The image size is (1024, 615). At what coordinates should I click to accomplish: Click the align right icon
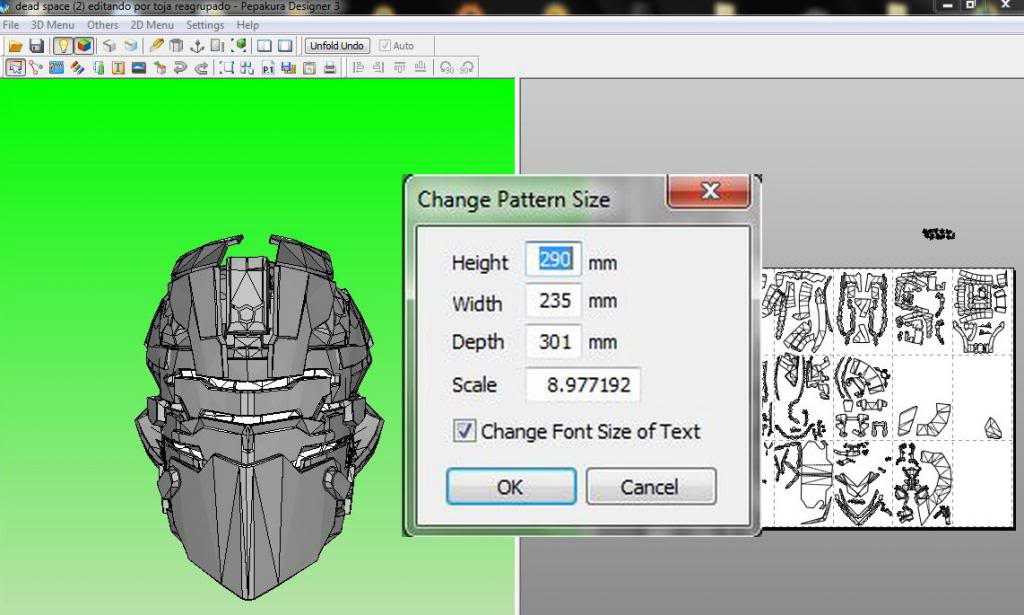pyautogui.click(x=378, y=67)
